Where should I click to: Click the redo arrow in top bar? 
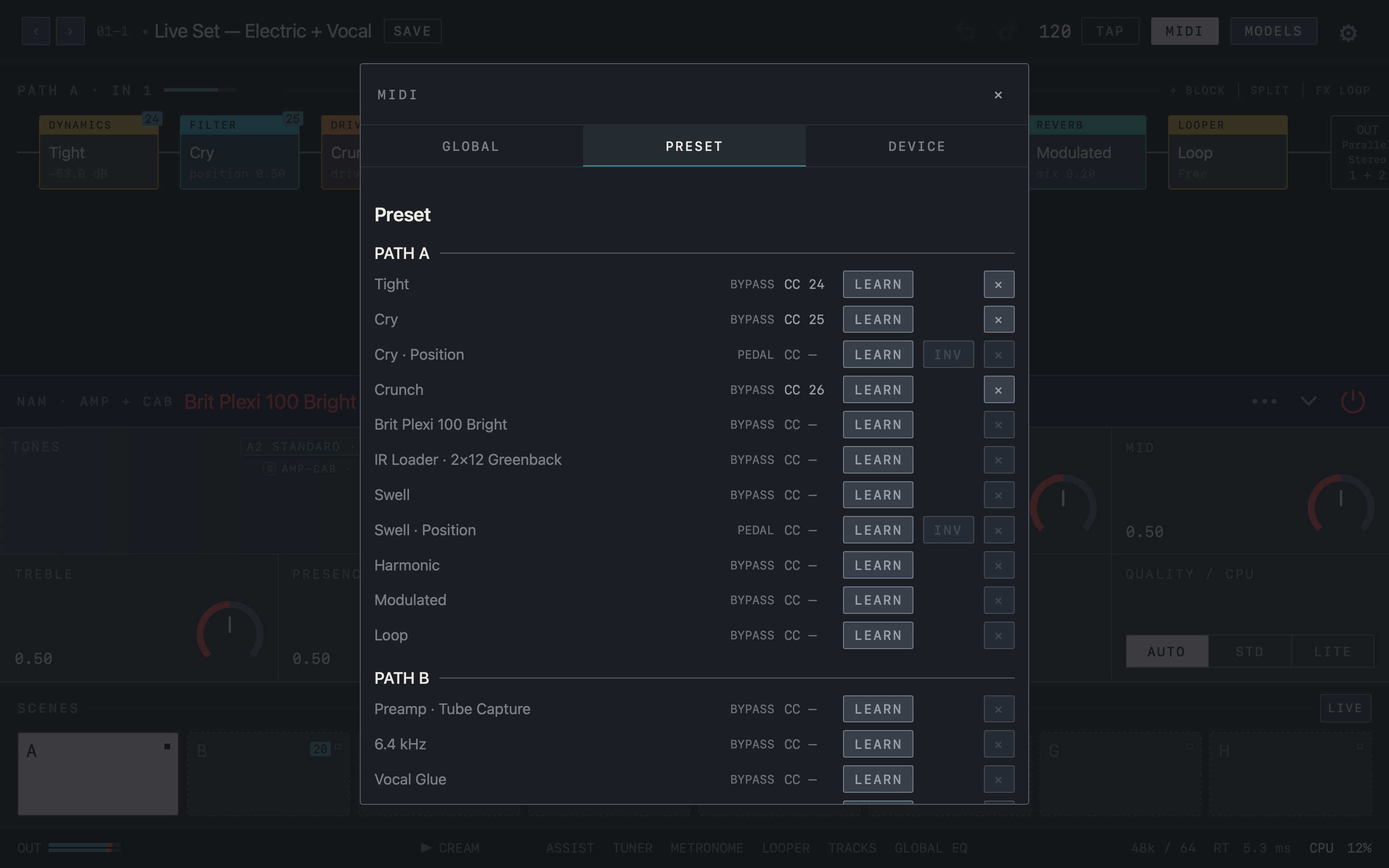[x=1008, y=31]
